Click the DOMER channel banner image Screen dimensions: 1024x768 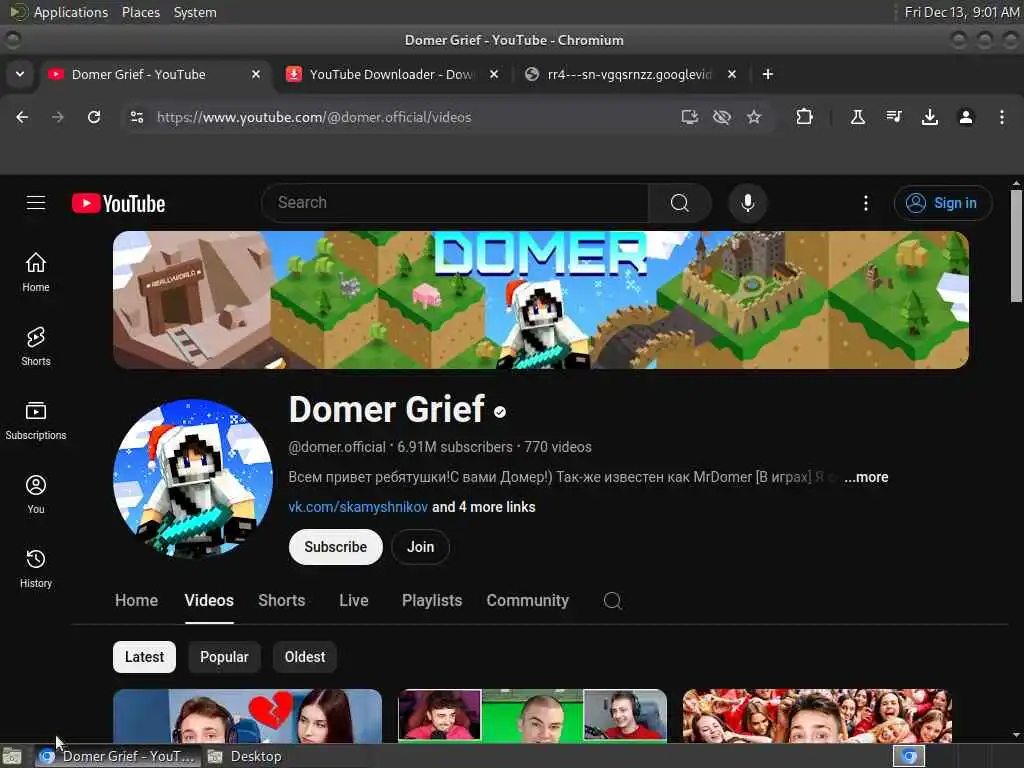pos(541,300)
